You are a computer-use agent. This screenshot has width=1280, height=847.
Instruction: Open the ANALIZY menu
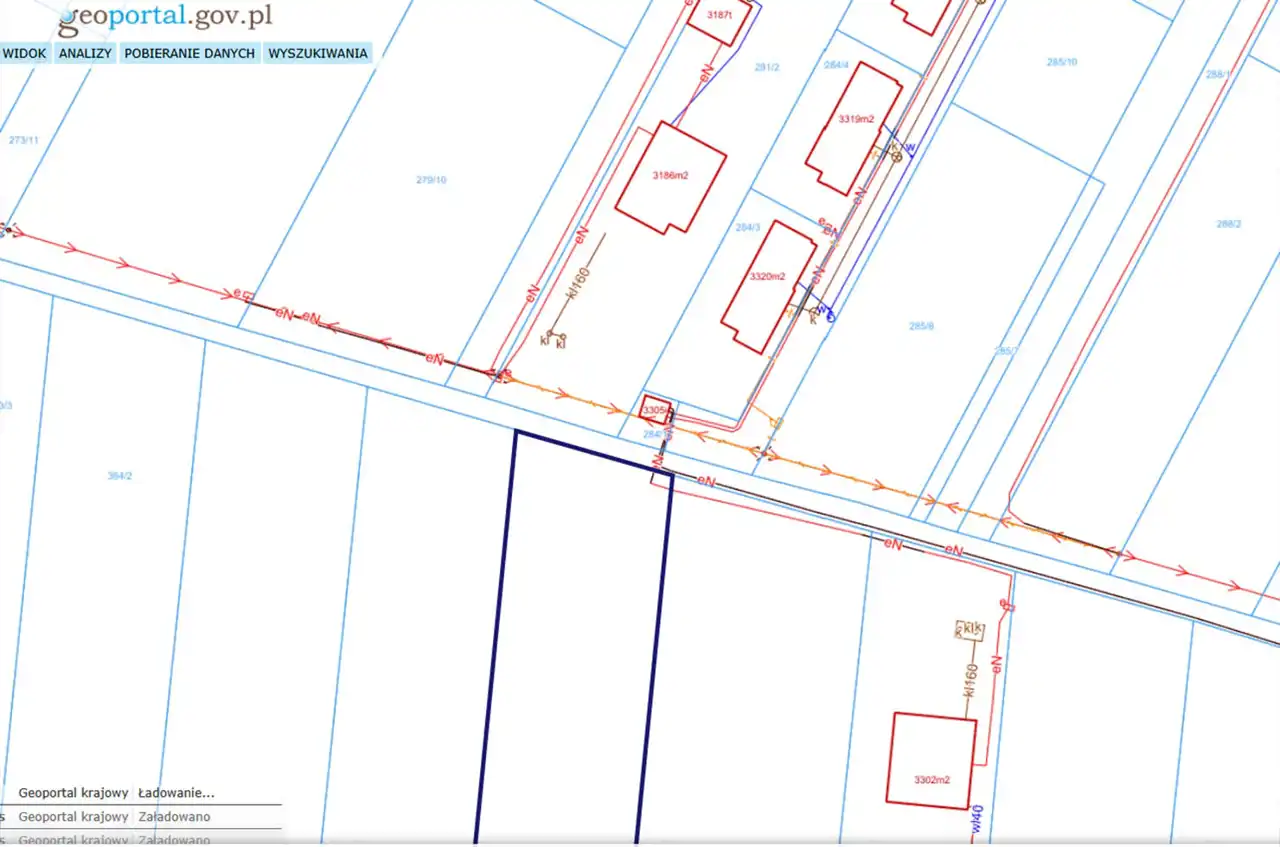[x=85, y=53]
